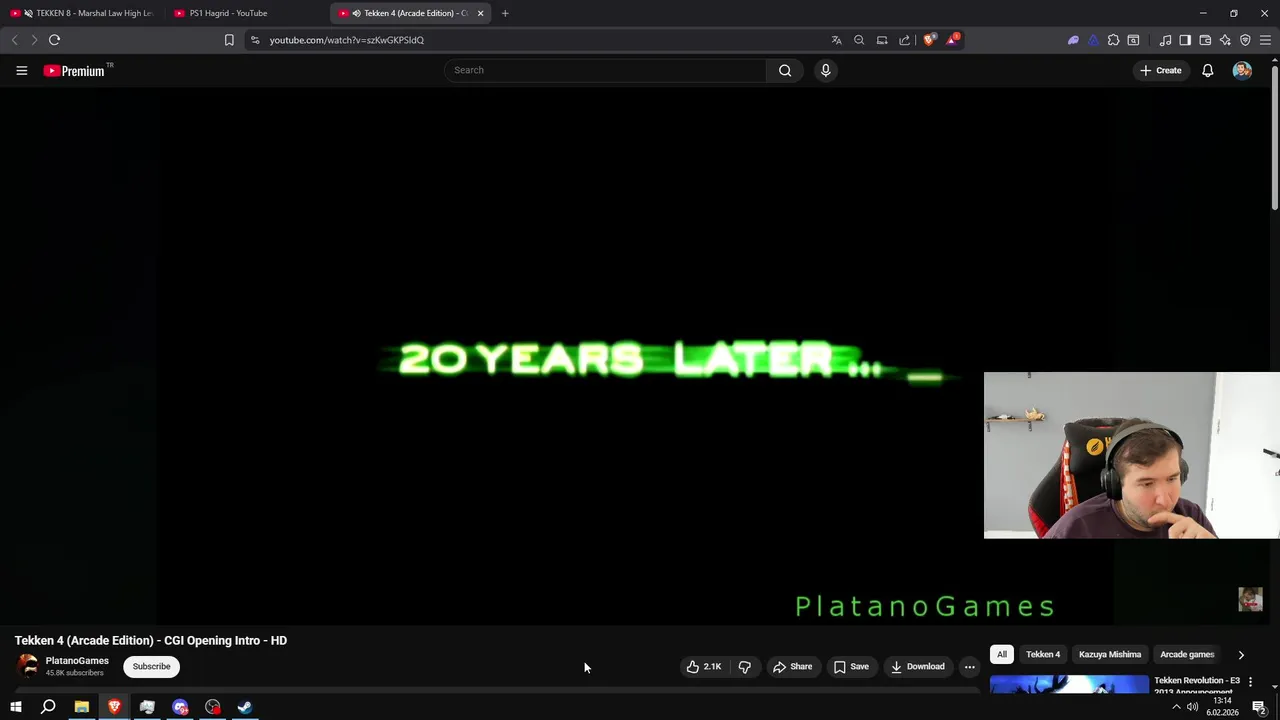
Task: Open the system volume control
Action: click(x=1192, y=707)
